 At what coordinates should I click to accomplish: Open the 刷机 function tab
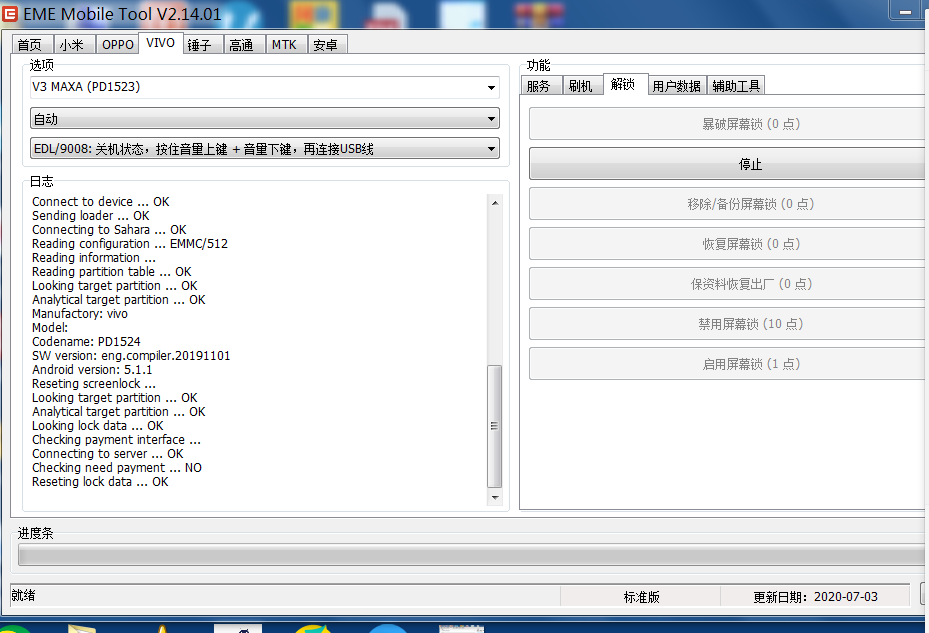click(x=582, y=86)
